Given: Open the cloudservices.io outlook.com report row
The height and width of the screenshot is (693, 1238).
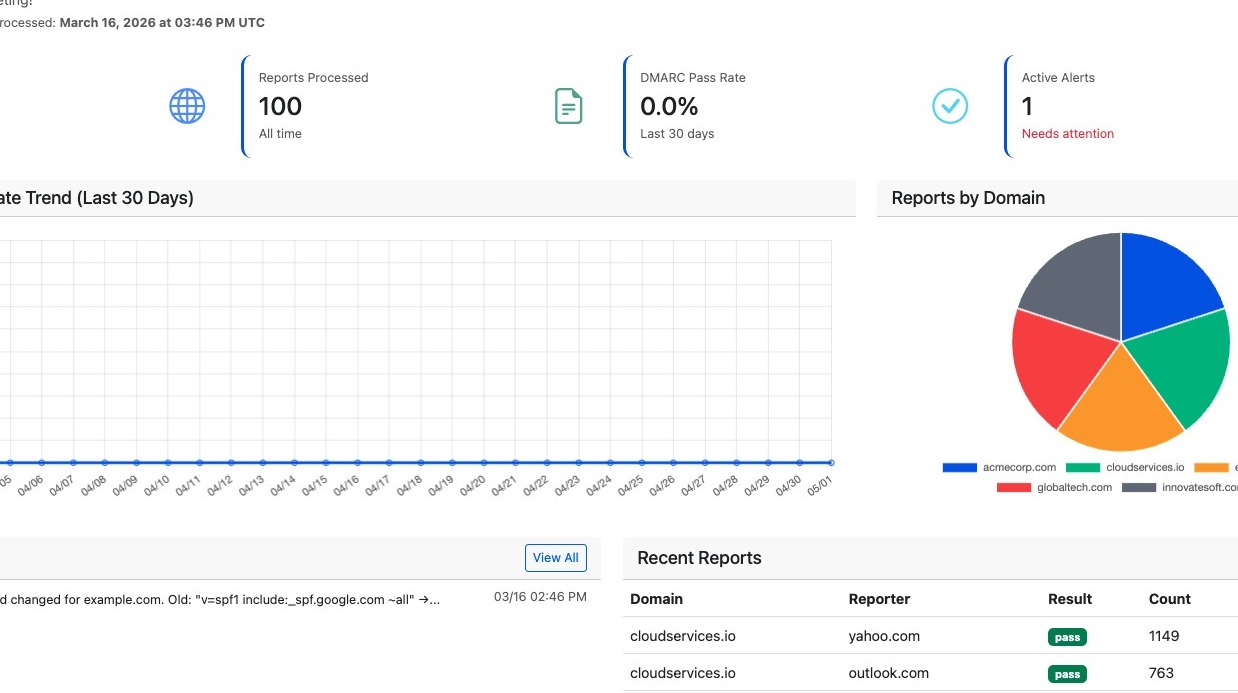Looking at the screenshot, I should [x=930, y=673].
